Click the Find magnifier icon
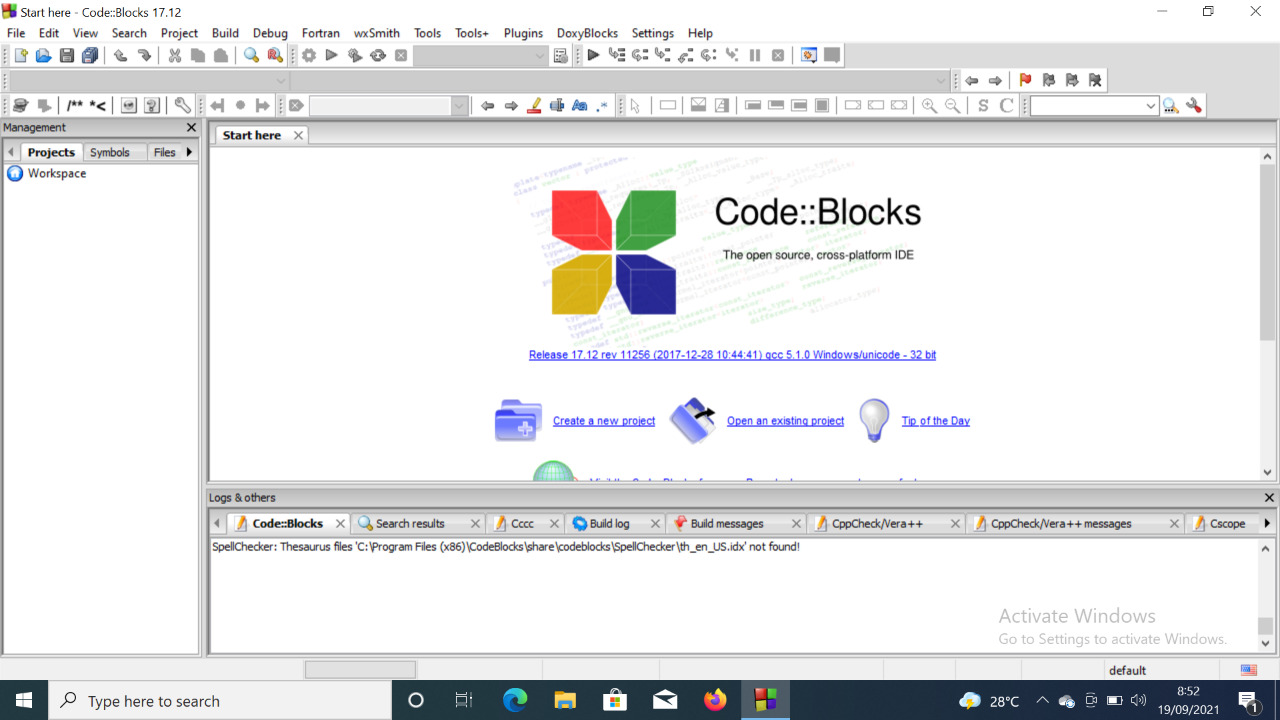 (x=251, y=56)
